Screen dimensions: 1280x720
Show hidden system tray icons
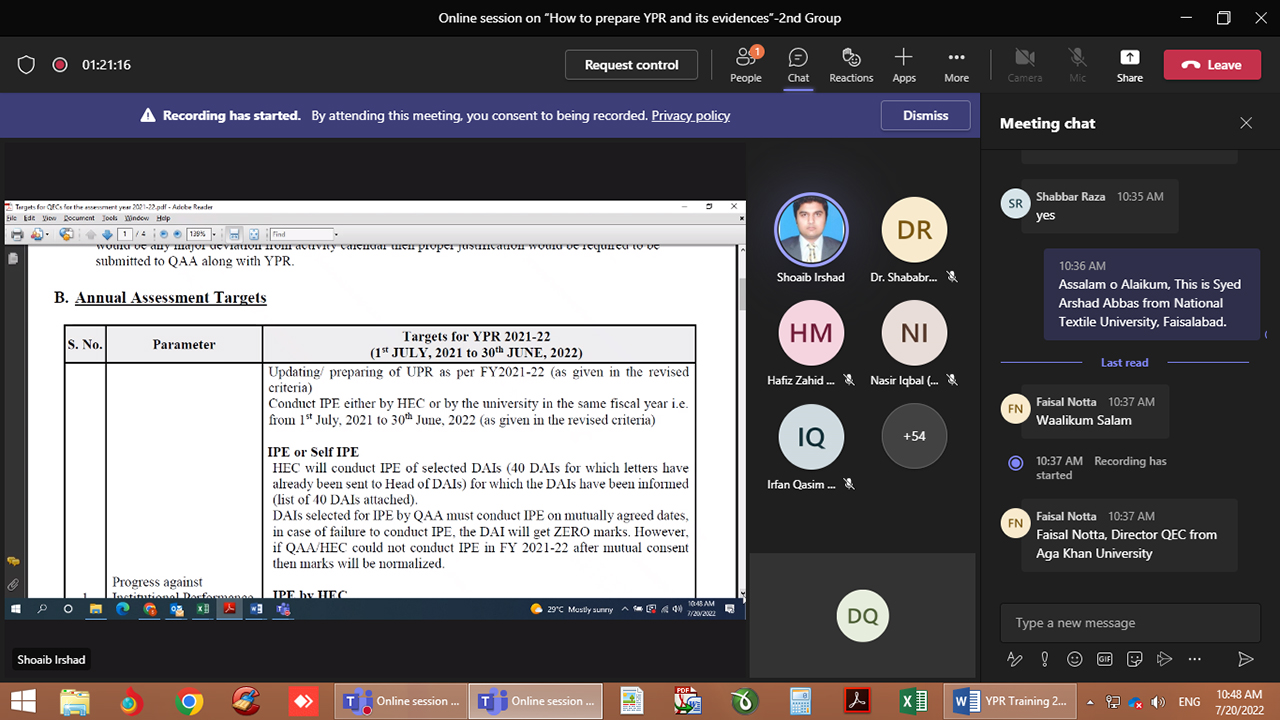click(x=1092, y=701)
